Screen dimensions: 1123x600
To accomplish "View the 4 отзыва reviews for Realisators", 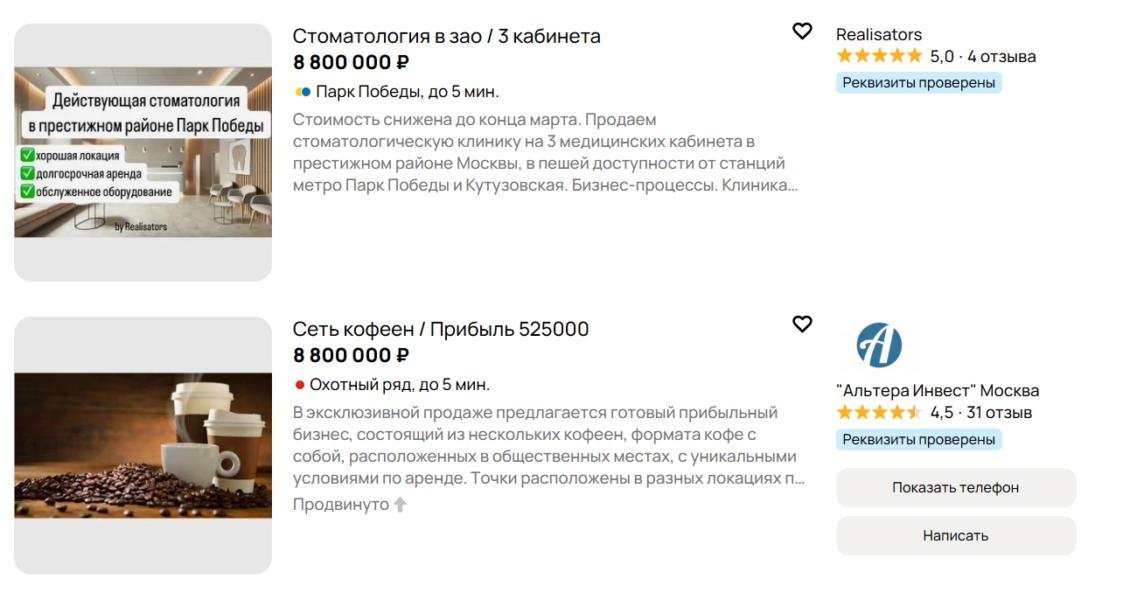I will click(1001, 57).
